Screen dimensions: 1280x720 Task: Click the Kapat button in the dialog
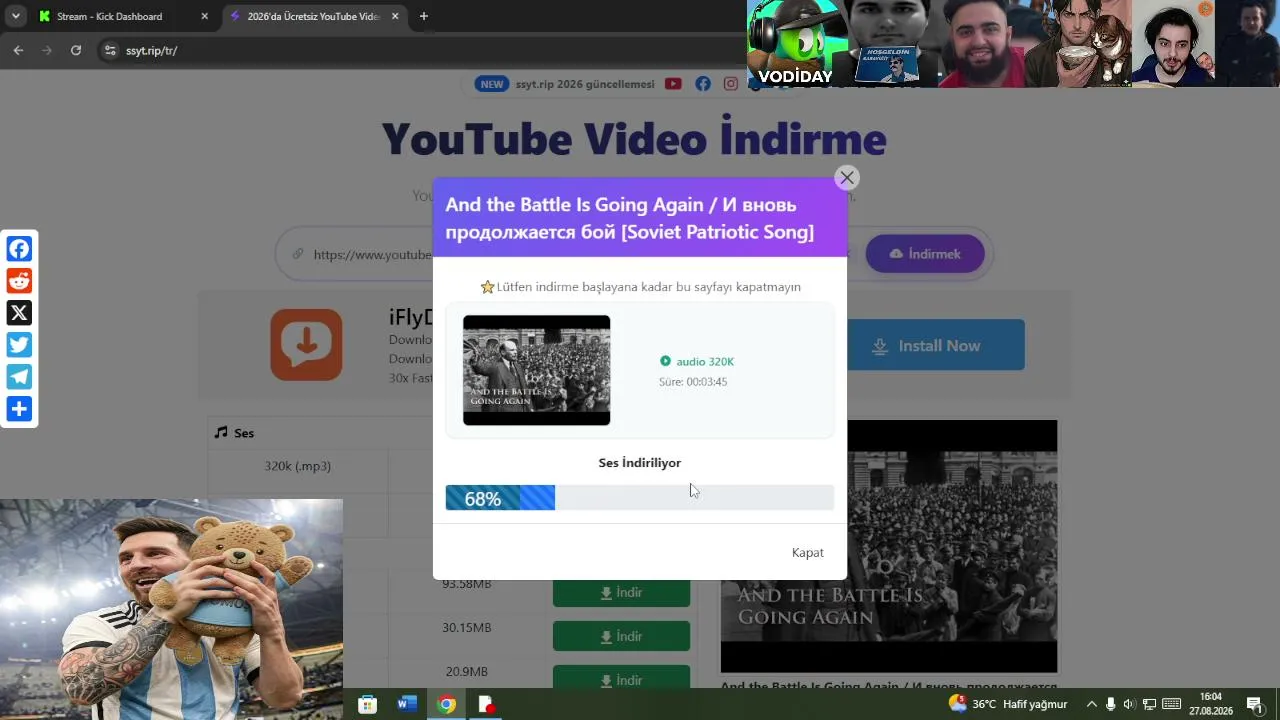(x=808, y=553)
